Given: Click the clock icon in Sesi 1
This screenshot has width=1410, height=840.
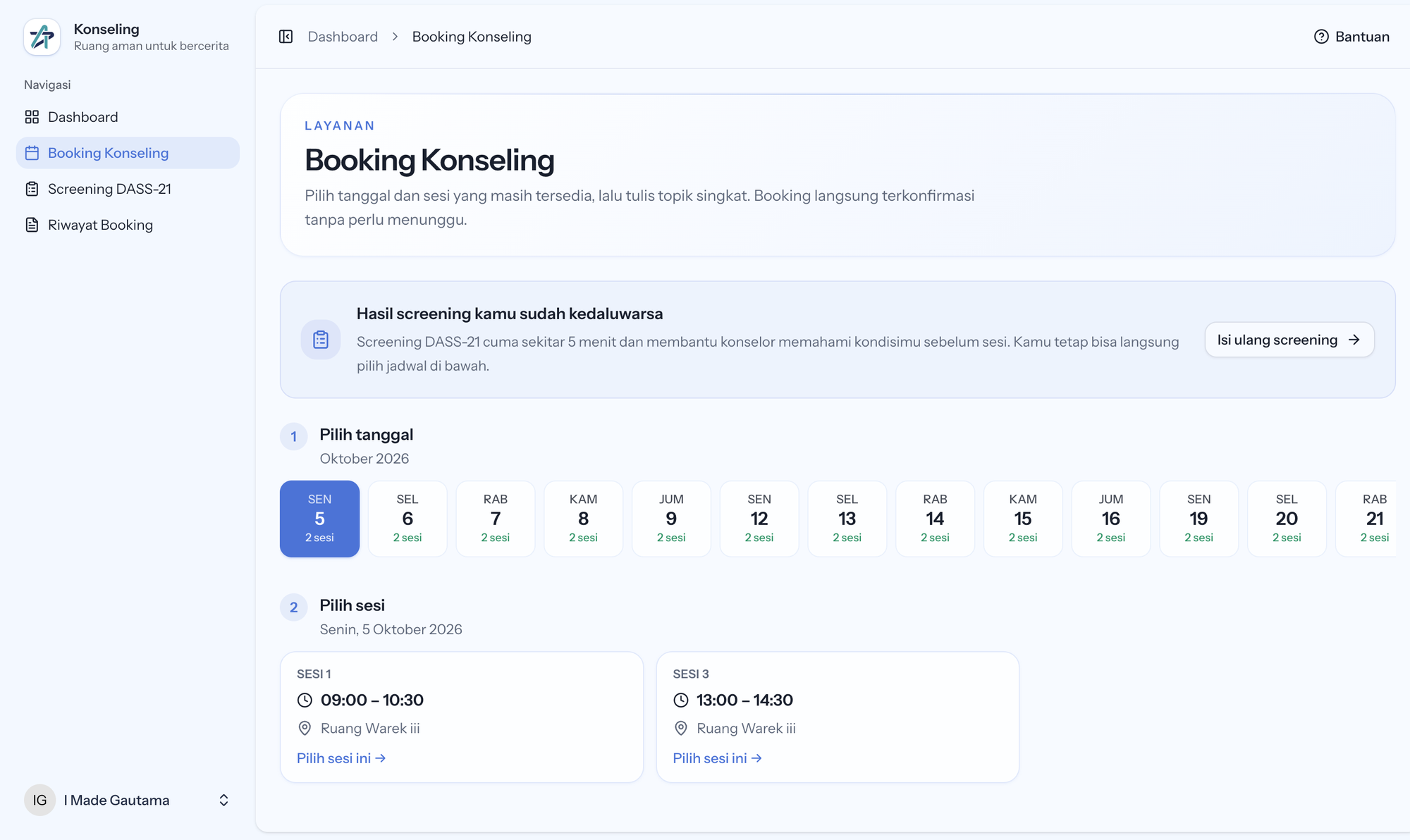Looking at the screenshot, I should (305, 700).
